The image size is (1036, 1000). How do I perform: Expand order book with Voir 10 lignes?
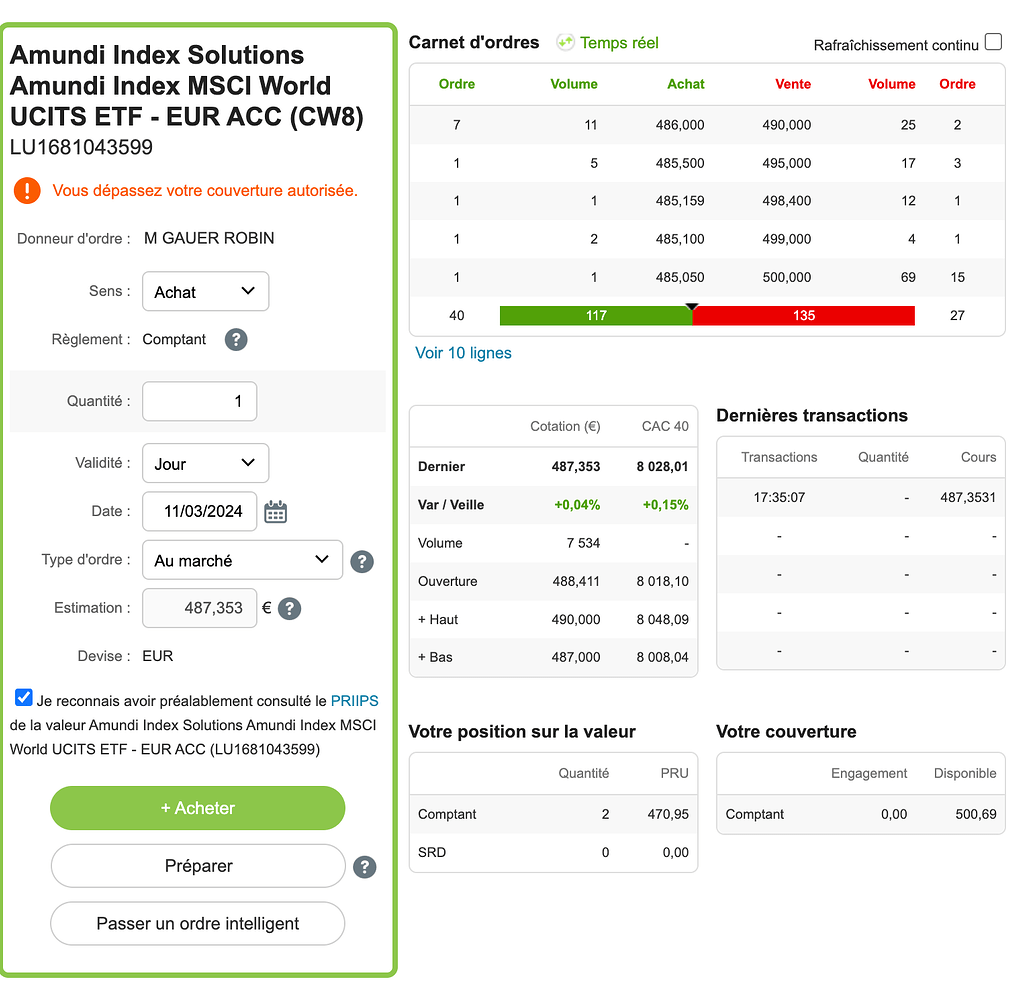pyautogui.click(x=463, y=353)
